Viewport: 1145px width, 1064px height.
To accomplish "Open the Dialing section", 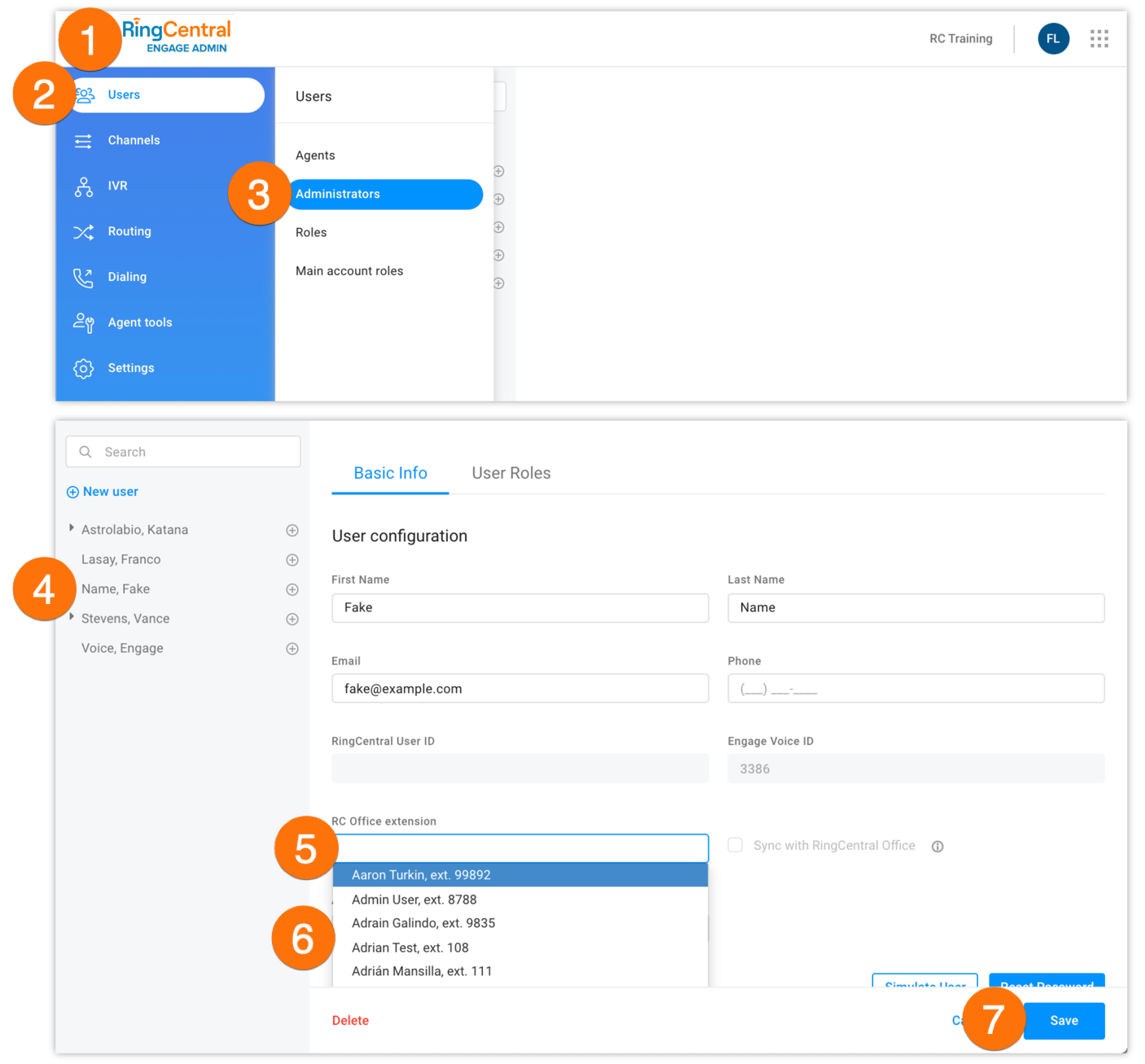I will [x=126, y=278].
